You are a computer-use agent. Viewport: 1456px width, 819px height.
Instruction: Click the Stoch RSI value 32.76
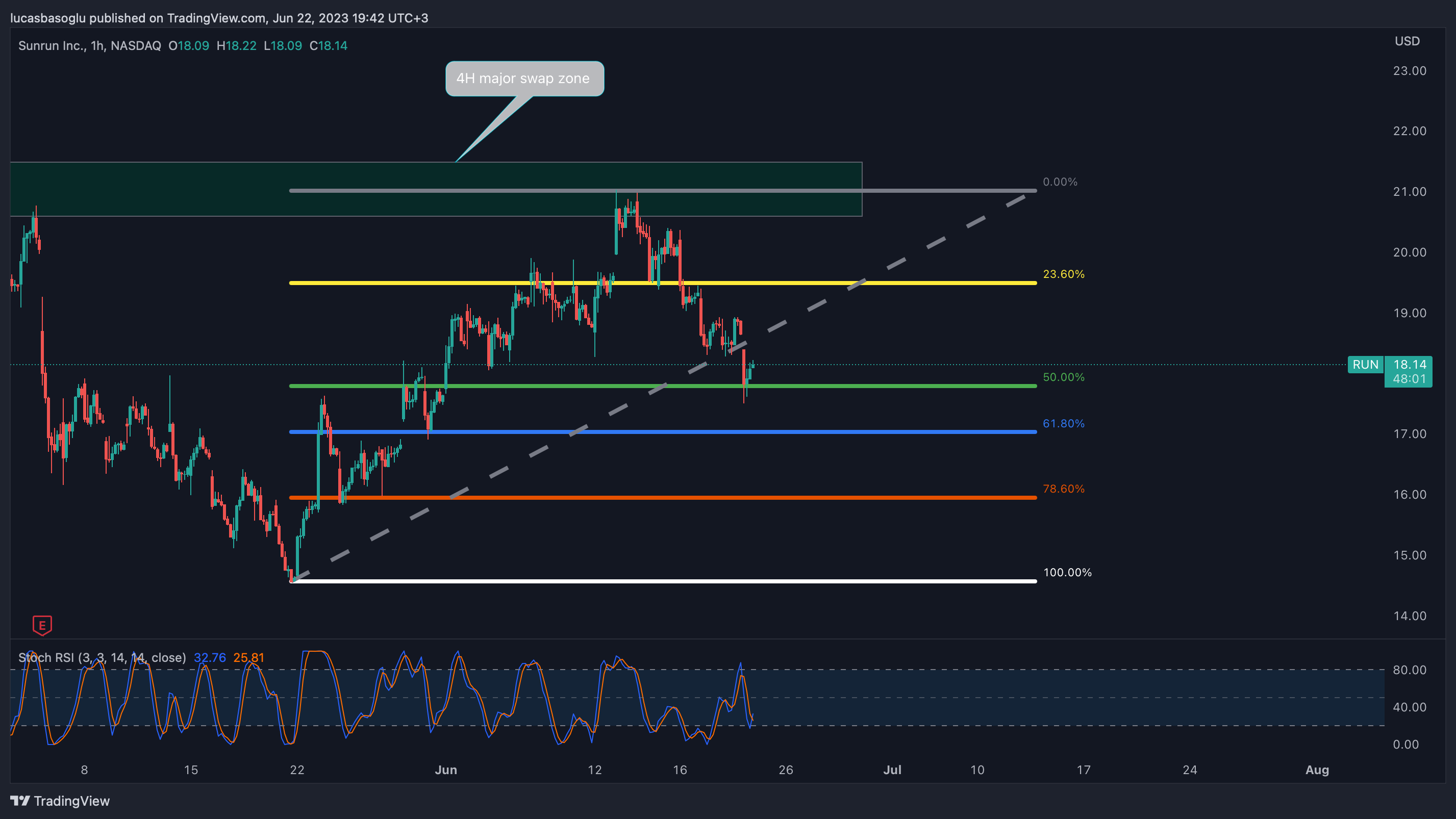tap(210, 657)
